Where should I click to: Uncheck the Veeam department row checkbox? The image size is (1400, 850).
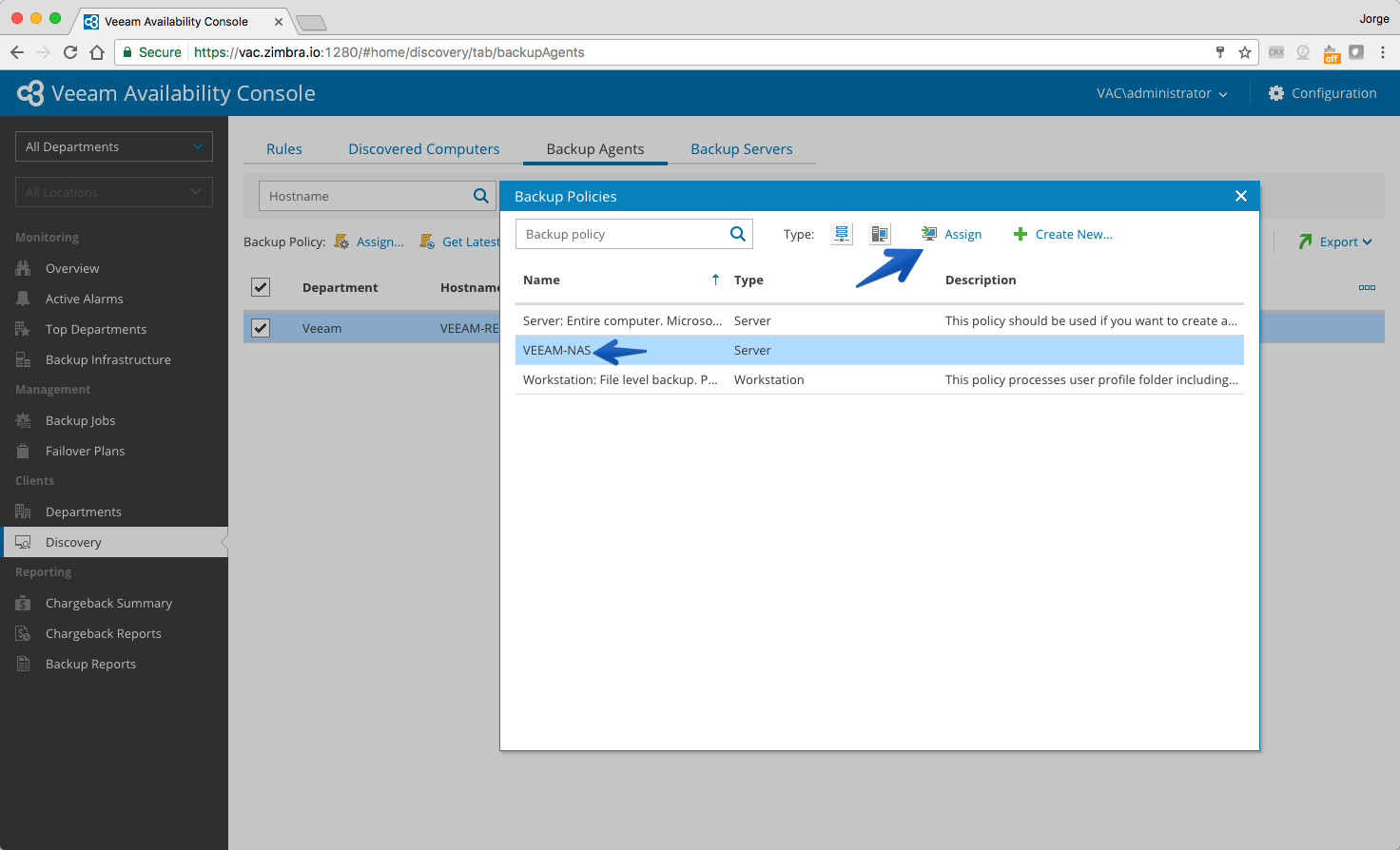point(261,328)
